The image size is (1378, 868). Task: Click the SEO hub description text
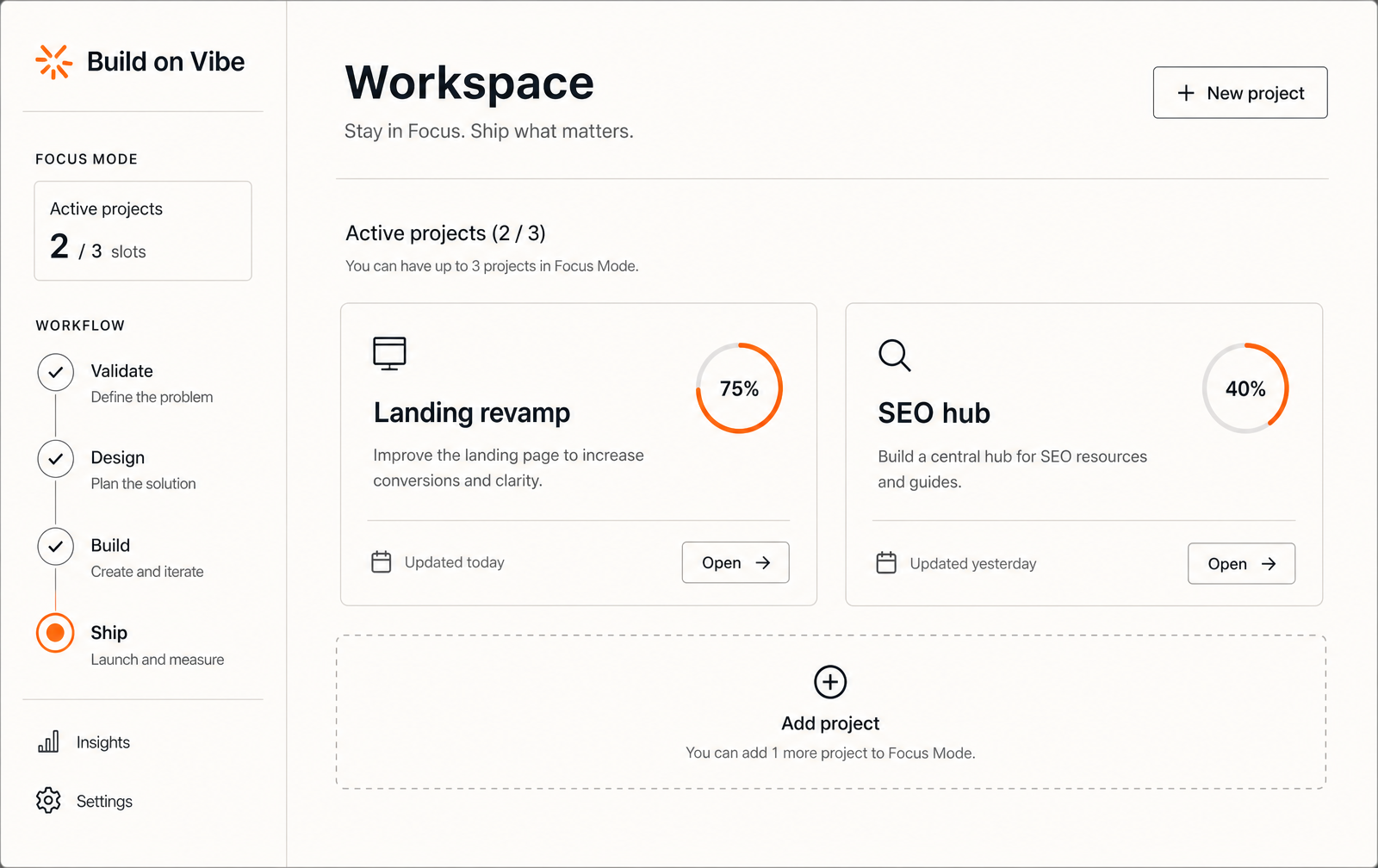[1013, 469]
